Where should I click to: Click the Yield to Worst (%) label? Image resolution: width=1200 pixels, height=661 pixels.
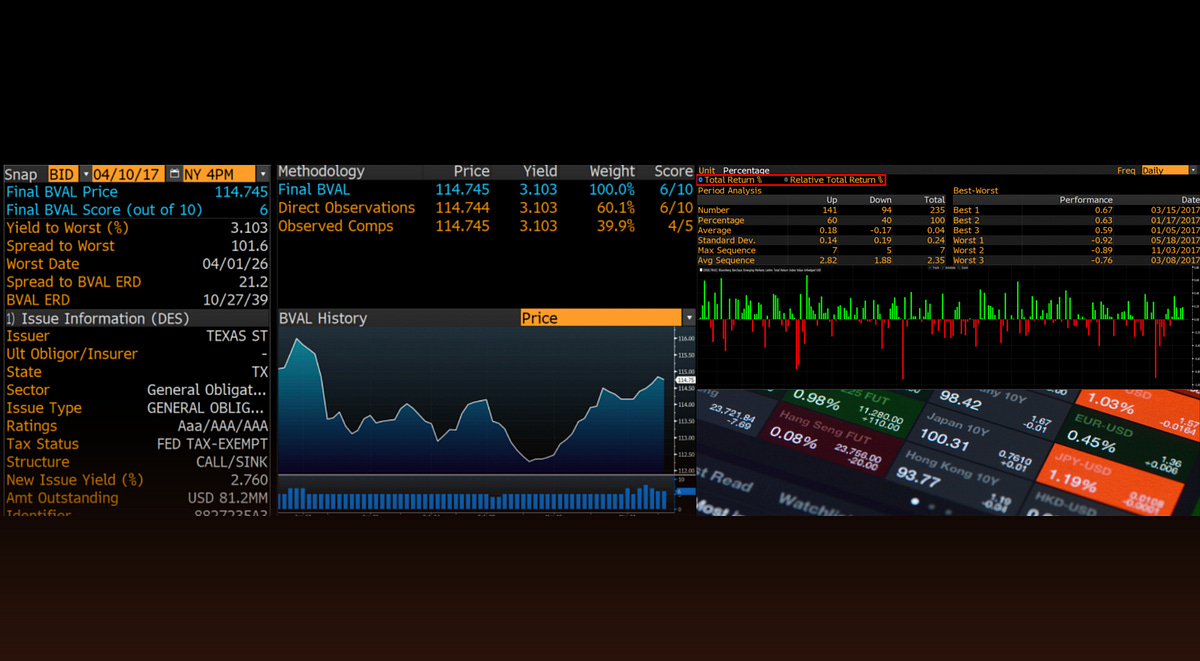click(66, 228)
